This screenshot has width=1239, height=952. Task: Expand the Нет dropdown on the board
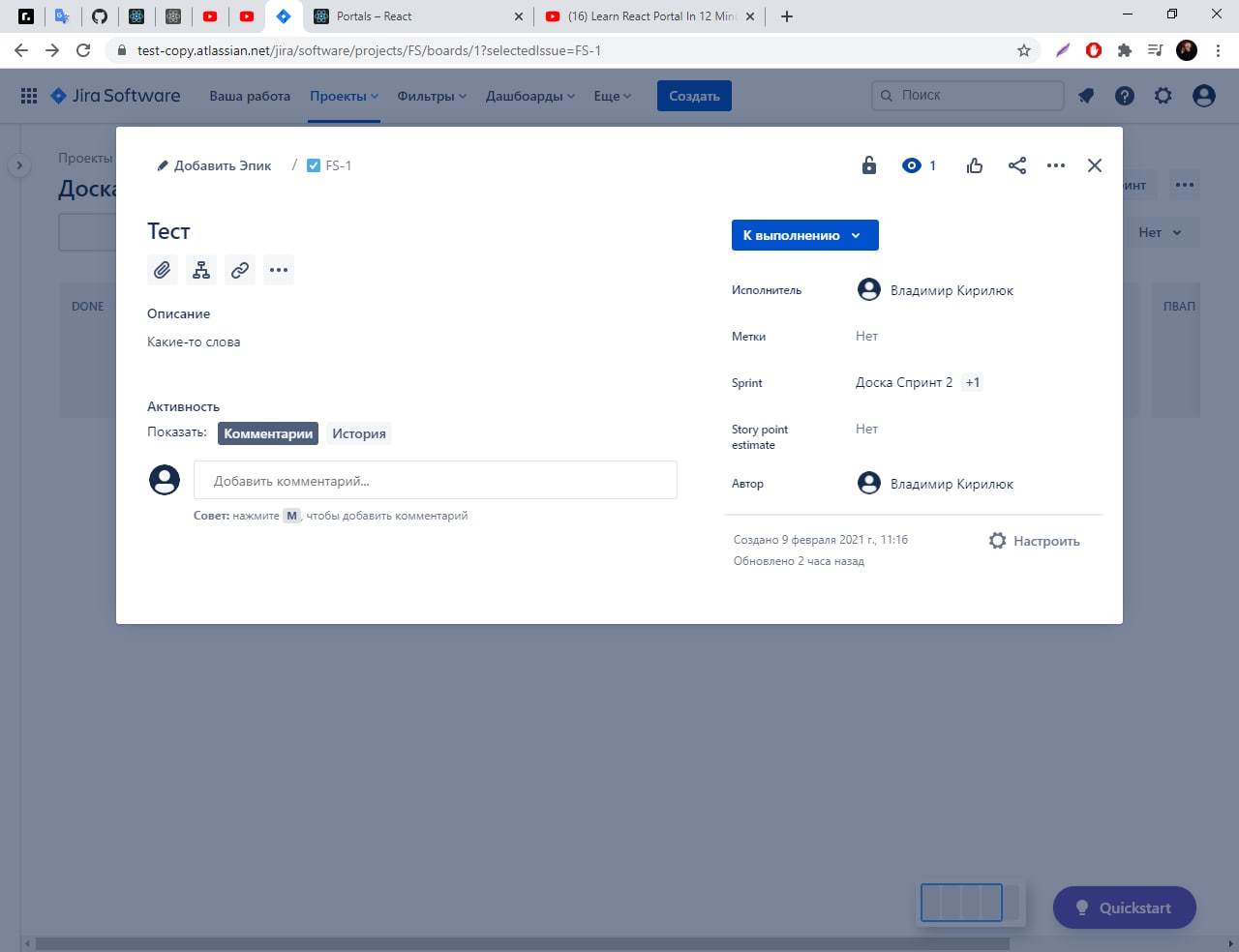point(1161,232)
